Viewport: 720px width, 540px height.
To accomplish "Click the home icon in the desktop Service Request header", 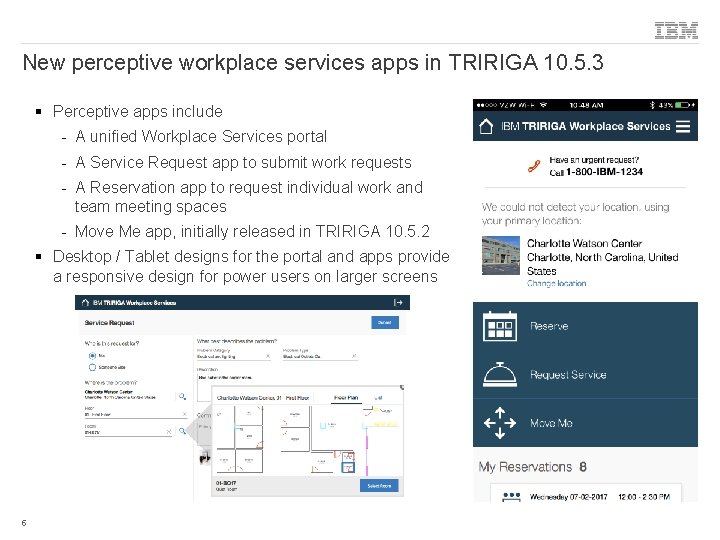I will click(85, 303).
